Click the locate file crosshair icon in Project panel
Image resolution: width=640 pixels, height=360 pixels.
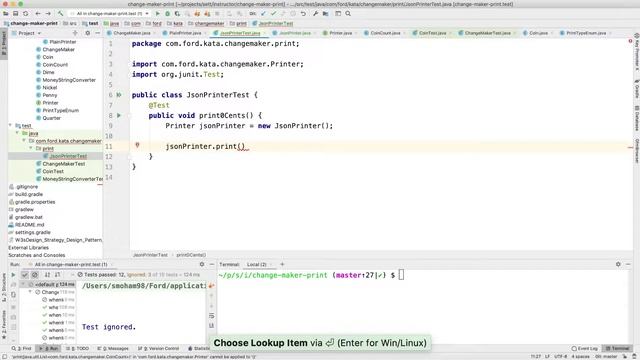[75, 33]
